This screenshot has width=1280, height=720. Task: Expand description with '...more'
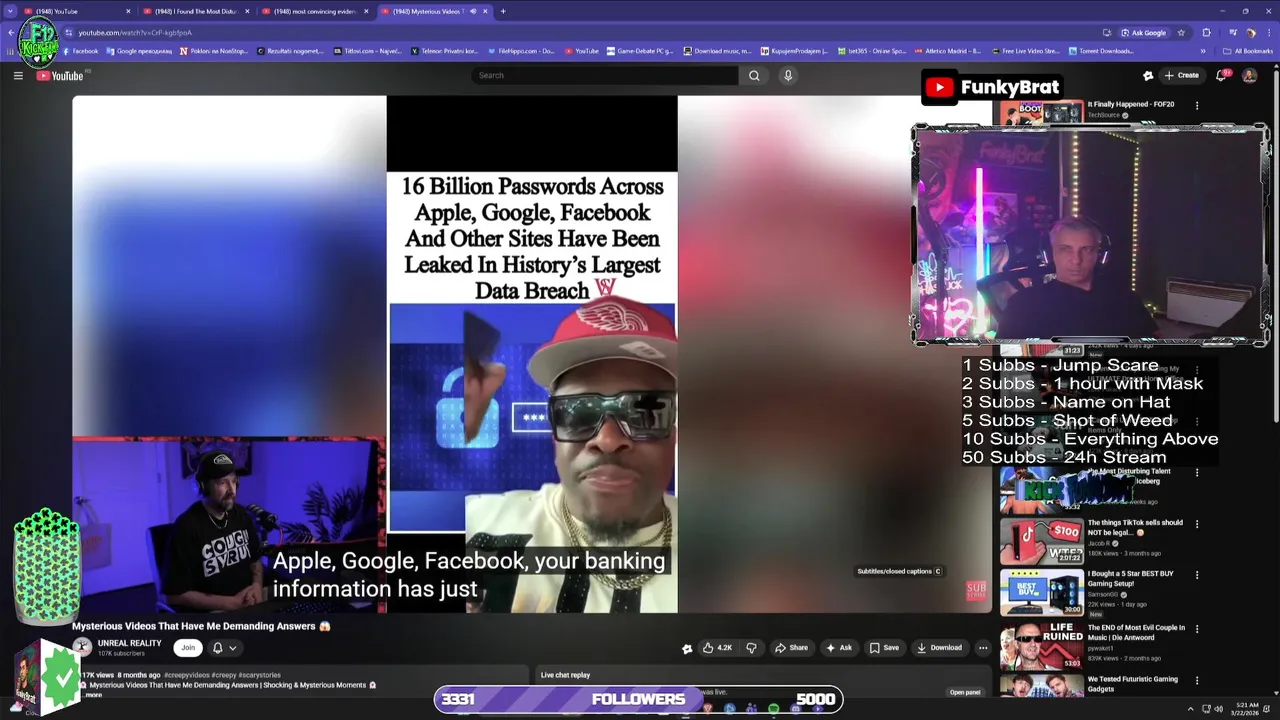92,694
